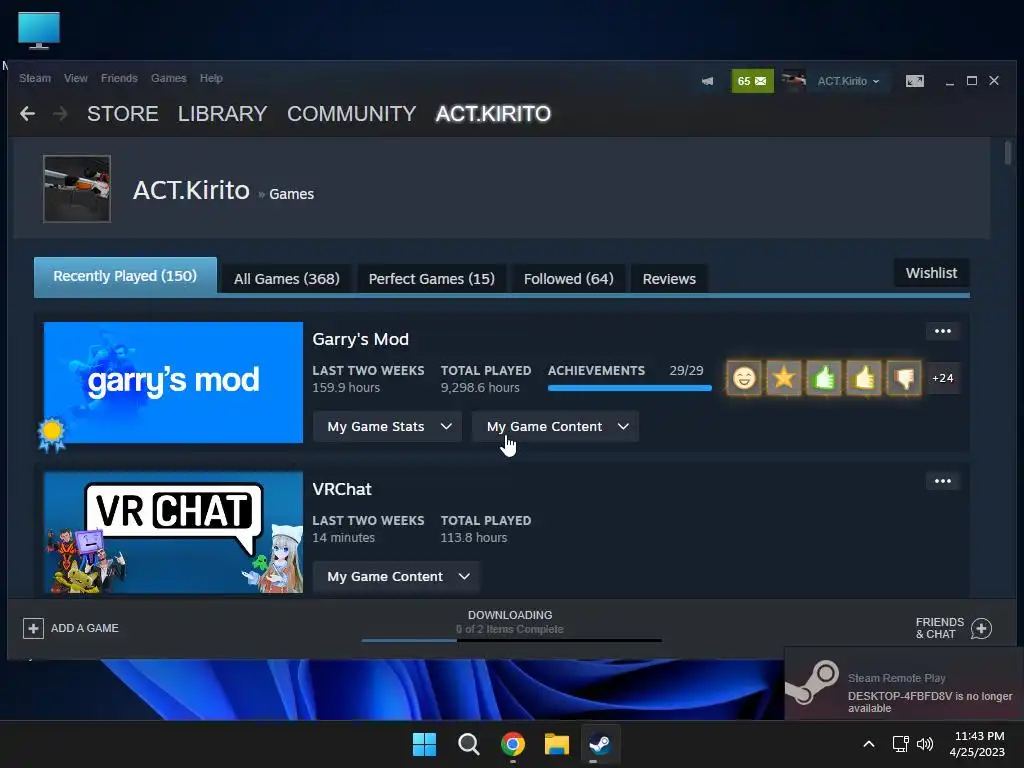Open taskbar Search

[468, 744]
